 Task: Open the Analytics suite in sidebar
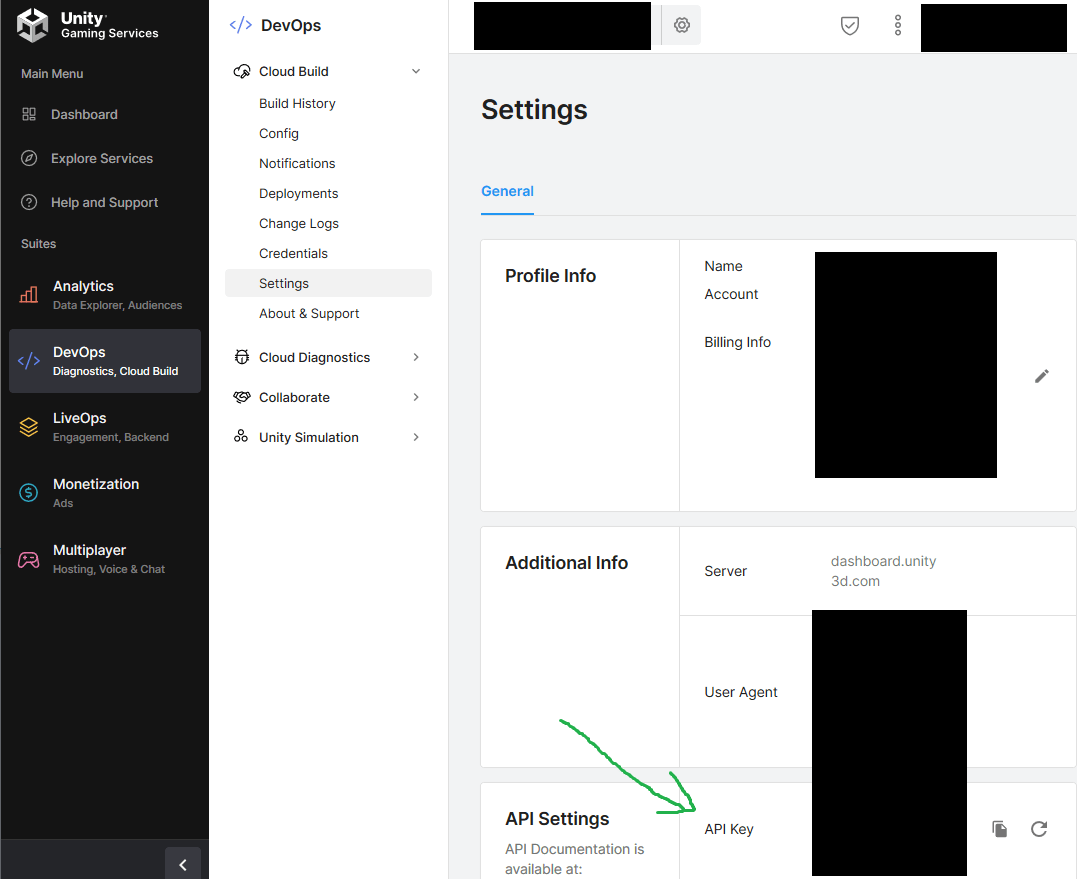(x=83, y=294)
